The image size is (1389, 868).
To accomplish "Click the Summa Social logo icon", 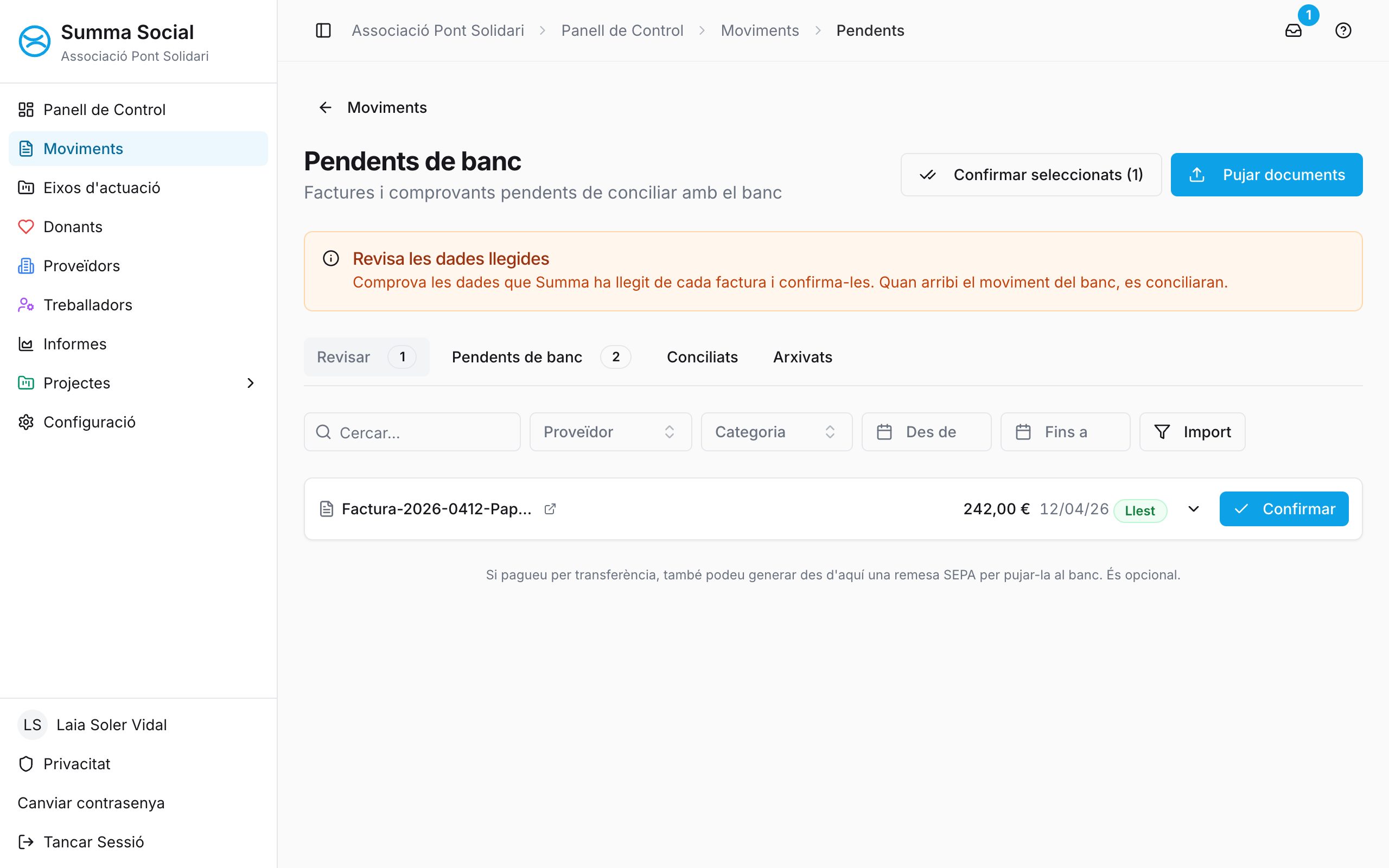I will pyautogui.click(x=34, y=41).
